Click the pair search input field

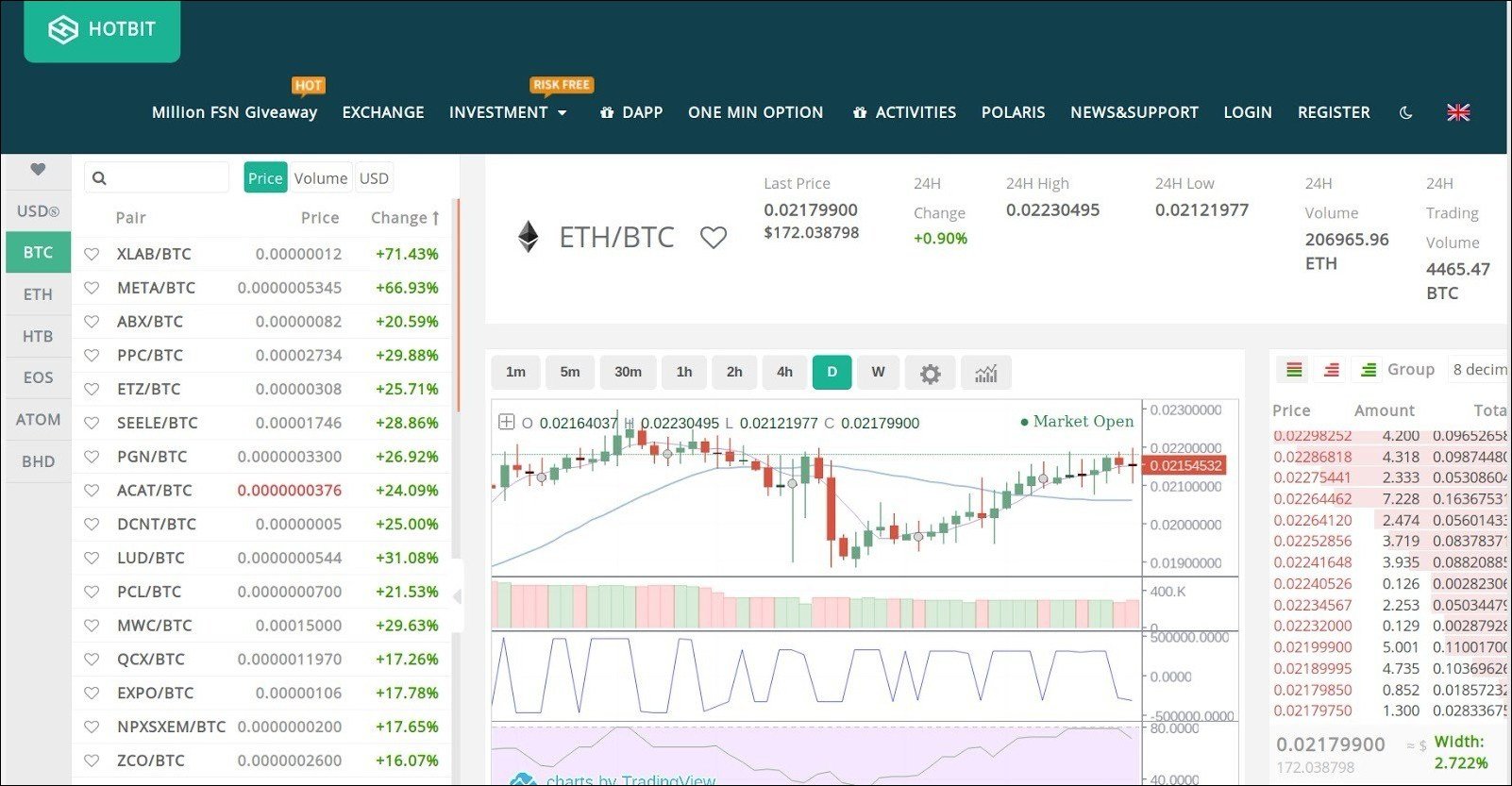(x=157, y=178)
